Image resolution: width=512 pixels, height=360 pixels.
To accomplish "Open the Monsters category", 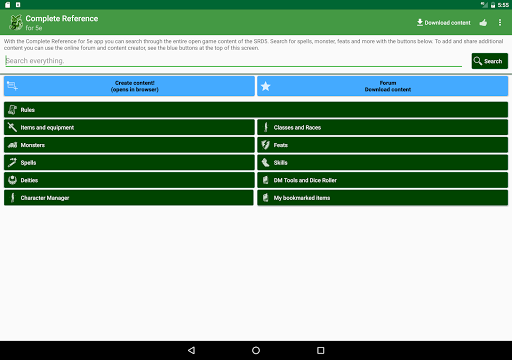I will 129,145.
